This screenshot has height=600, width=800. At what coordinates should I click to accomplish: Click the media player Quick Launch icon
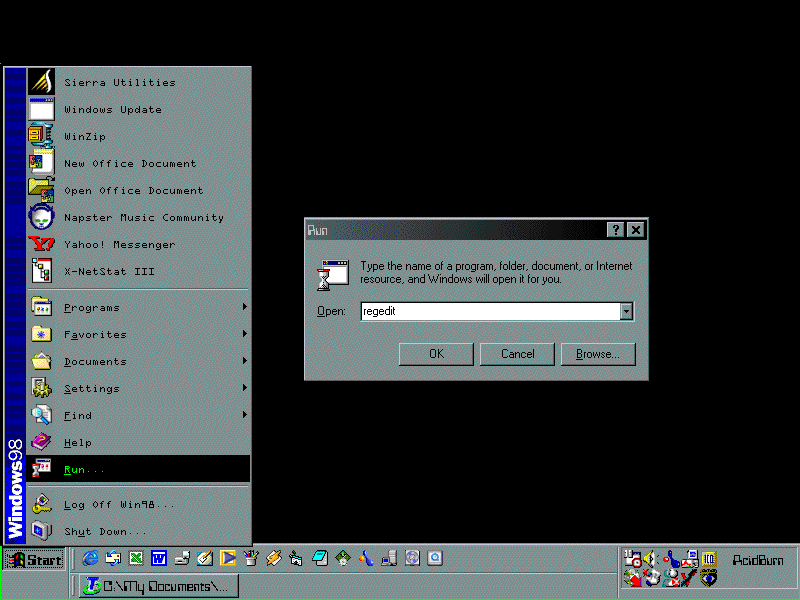point(228,558)
